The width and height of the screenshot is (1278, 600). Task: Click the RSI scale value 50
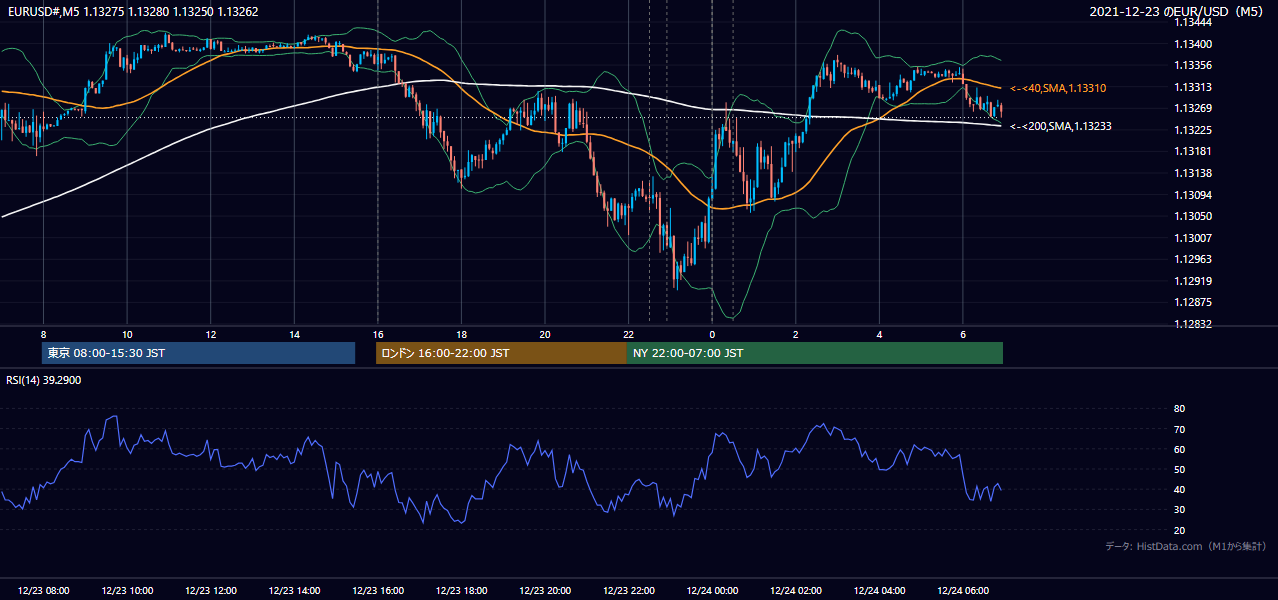(x=1179, y=469)
